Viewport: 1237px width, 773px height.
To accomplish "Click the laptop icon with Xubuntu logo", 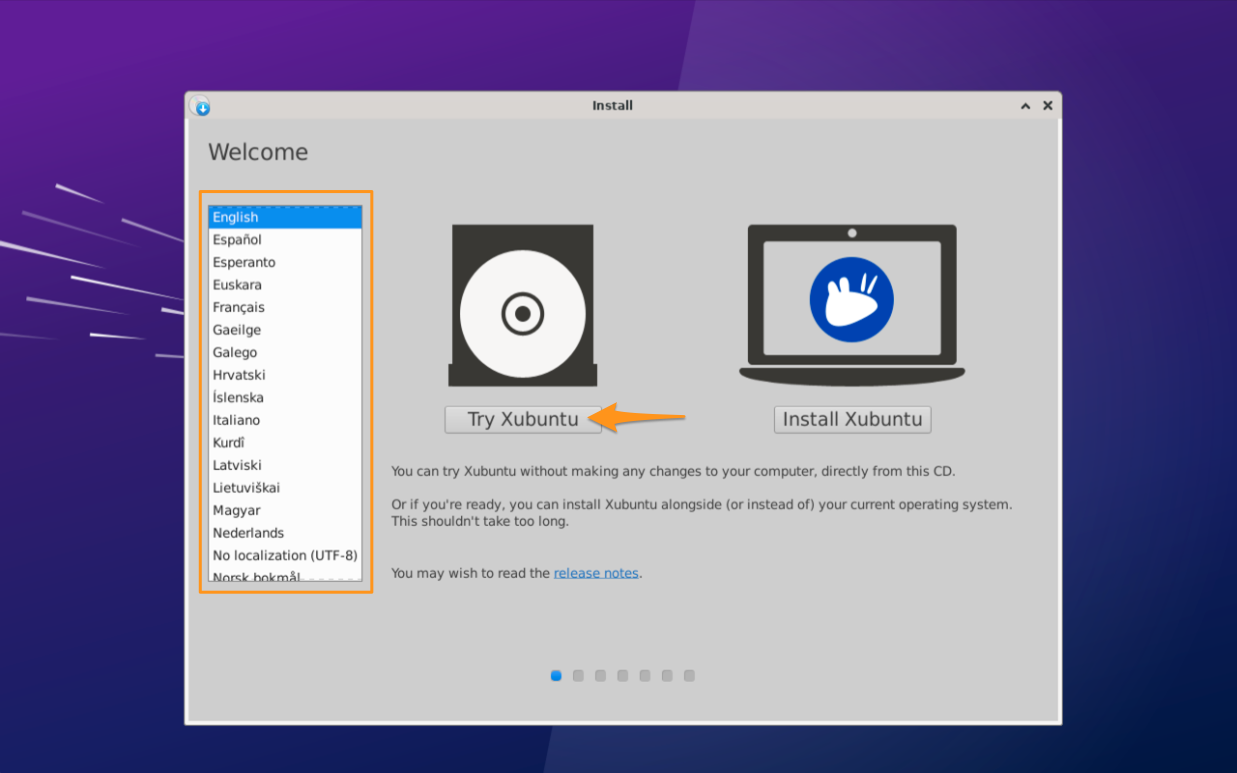I will 852,304.
